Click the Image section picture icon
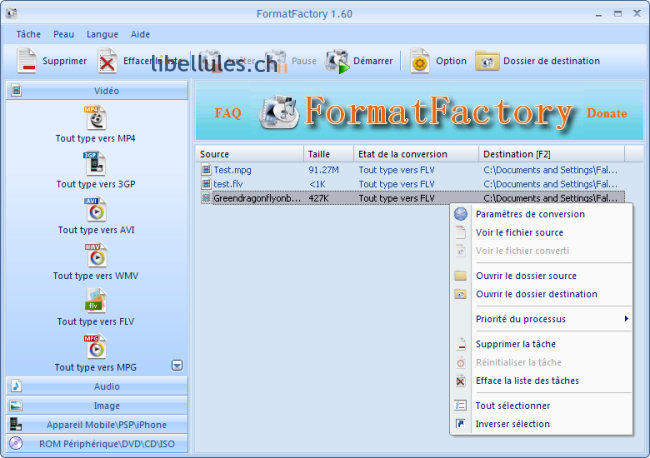 (16, 405)
